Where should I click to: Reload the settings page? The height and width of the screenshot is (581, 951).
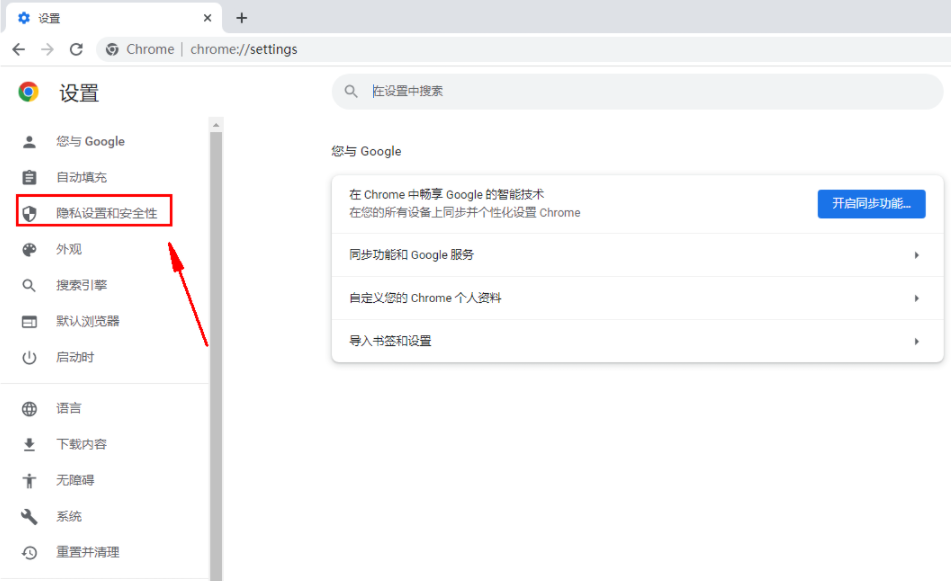[76, 49]
